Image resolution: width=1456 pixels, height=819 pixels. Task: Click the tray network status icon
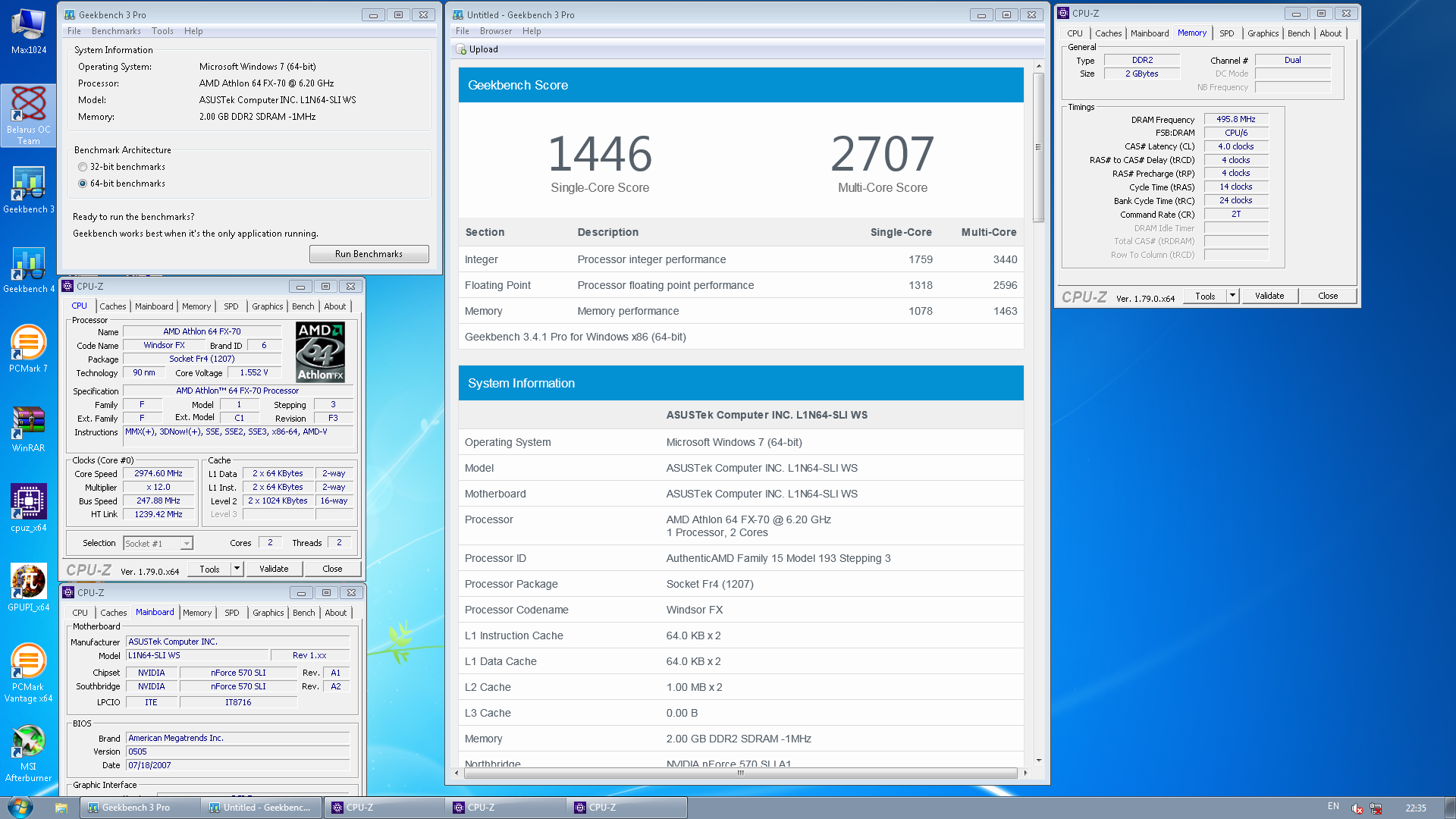[x=1376, y=808]
